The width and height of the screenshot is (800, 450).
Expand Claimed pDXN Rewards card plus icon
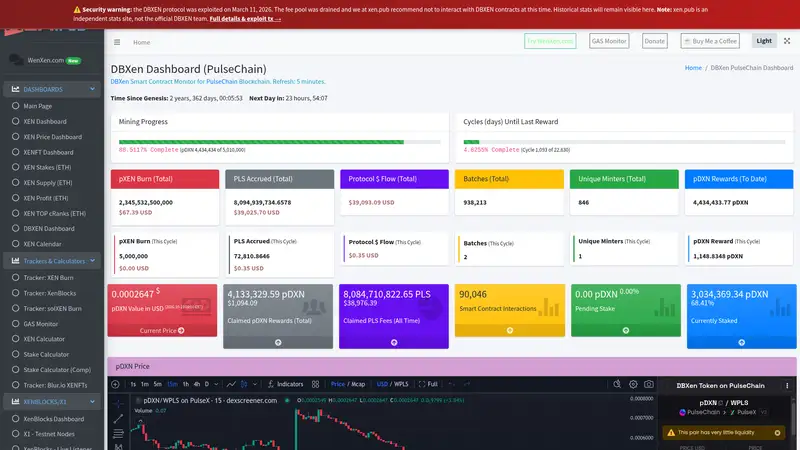278,342
